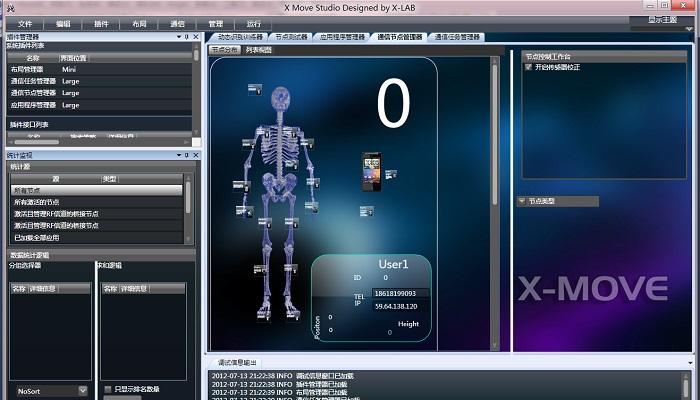Select the node marker on the right thigh bone

[292, 222]
